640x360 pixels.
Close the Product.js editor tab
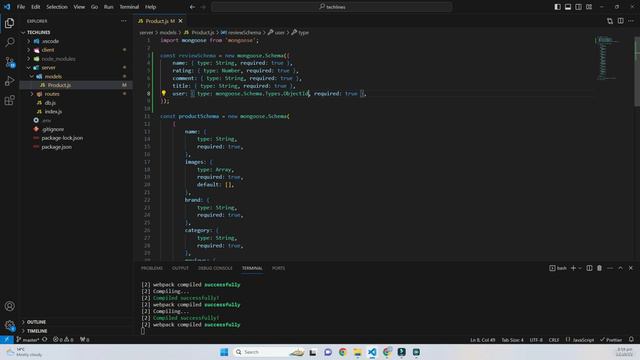(x=180, y=21)
